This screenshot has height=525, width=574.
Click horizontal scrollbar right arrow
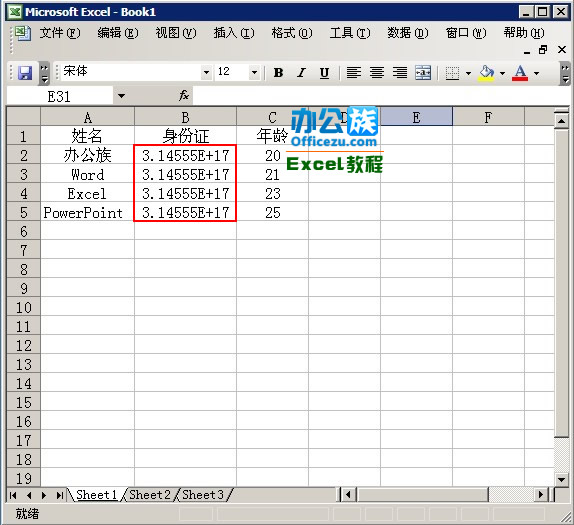(x=540, y=495)
